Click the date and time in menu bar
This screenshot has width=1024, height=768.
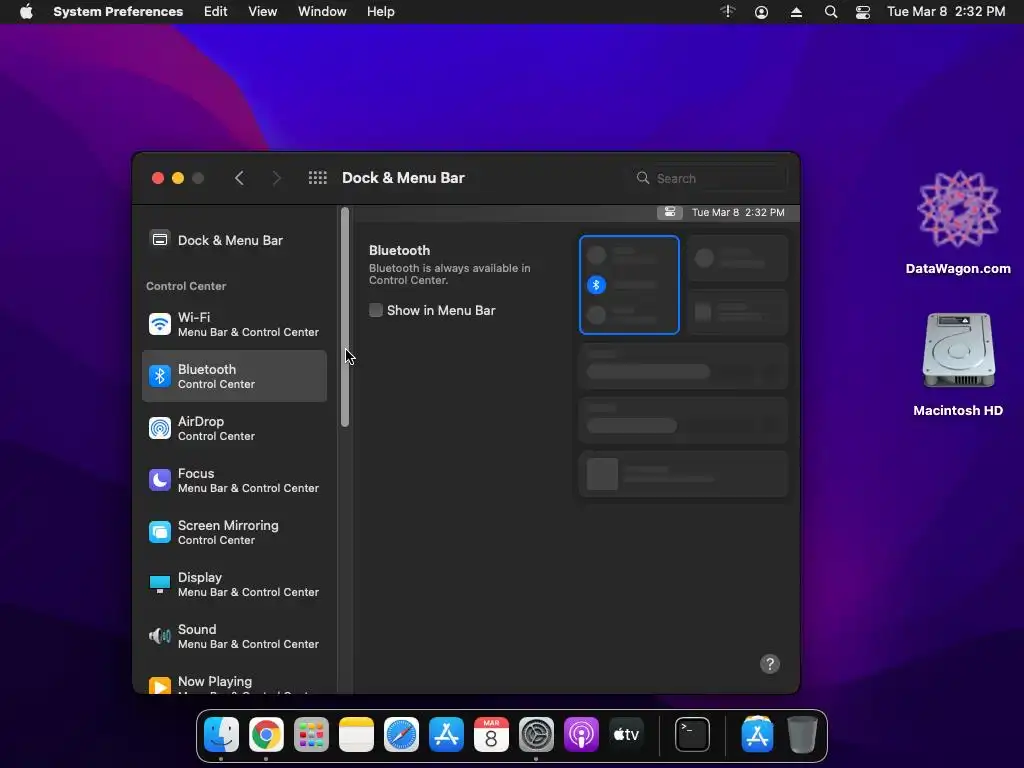(x=946, y=12)
